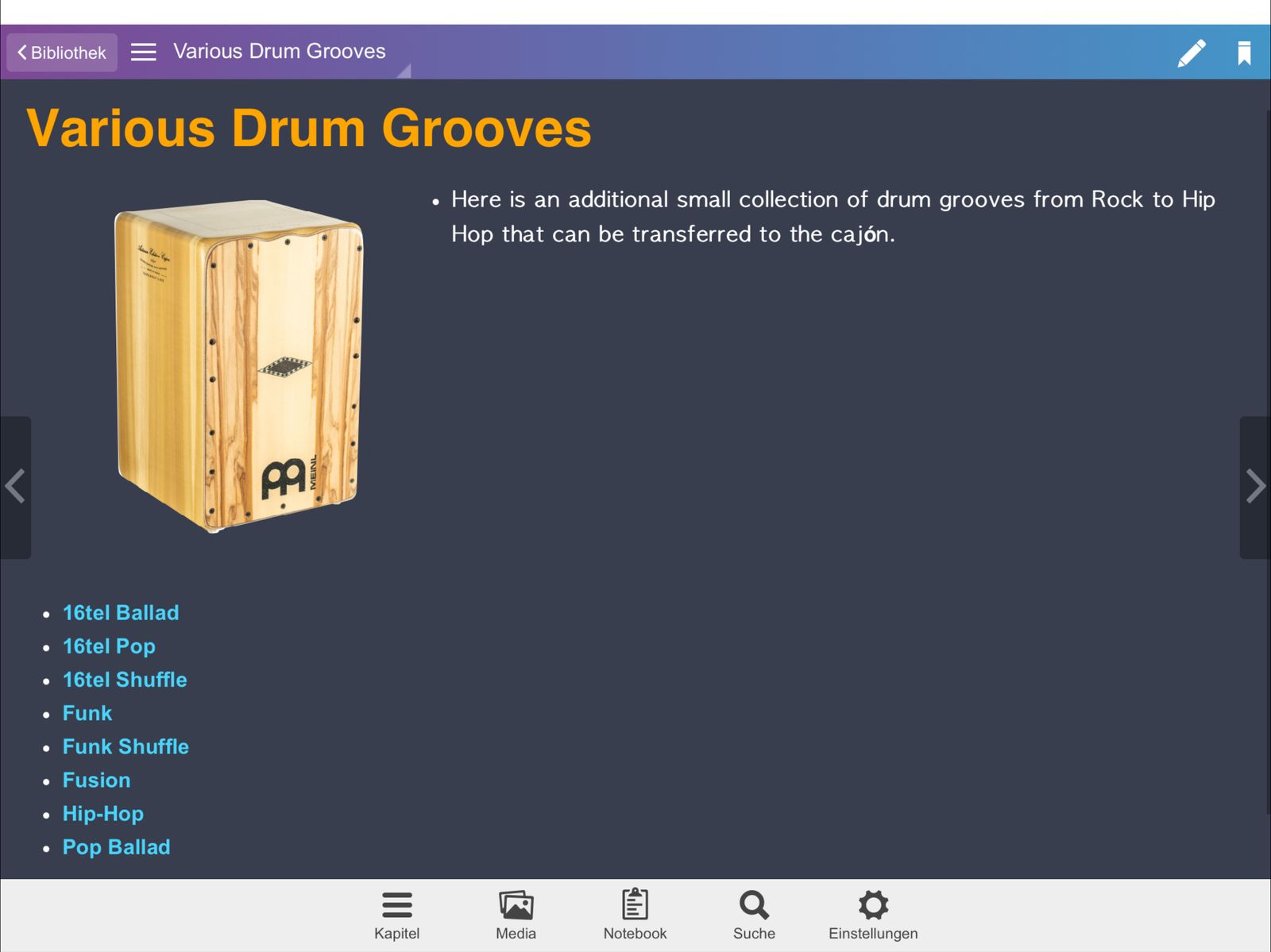Tap the pencil edit icon

pos(1191,53)
